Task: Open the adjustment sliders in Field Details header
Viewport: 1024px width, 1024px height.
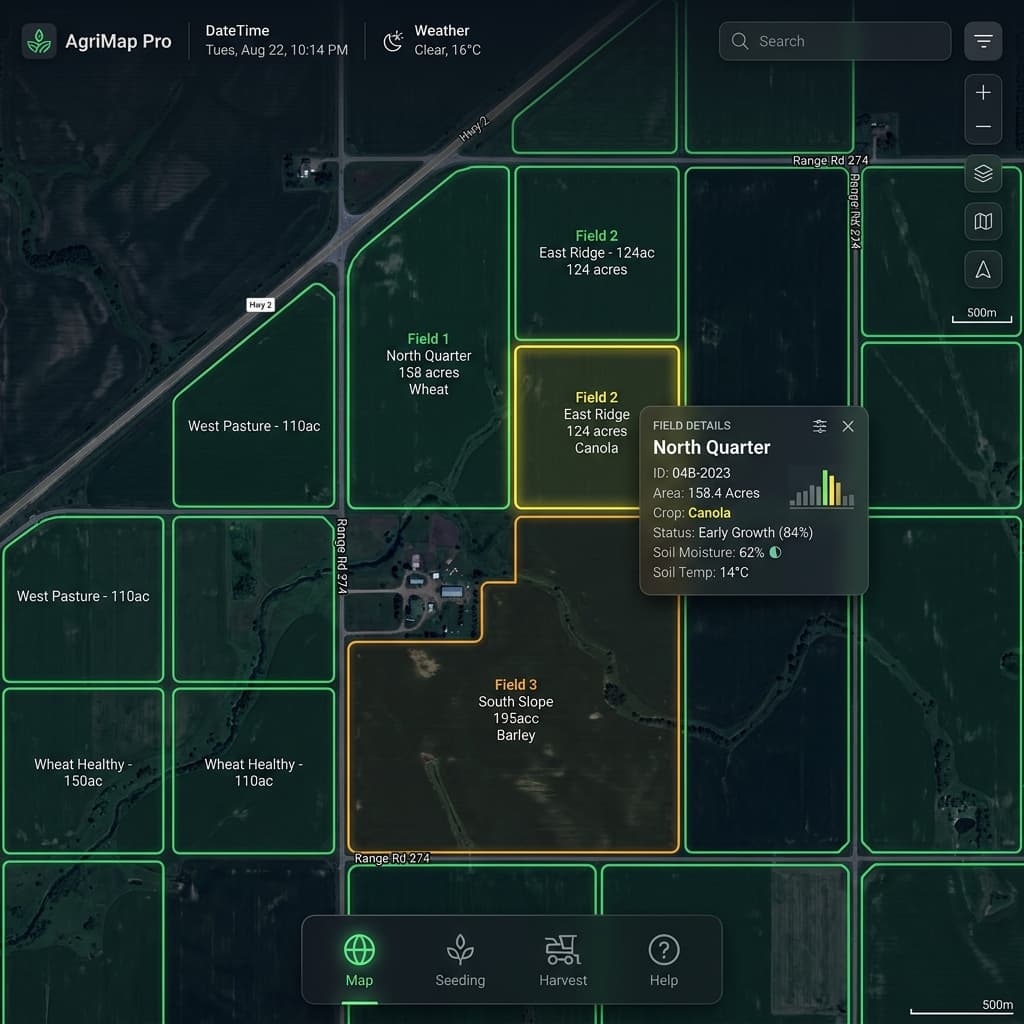Action: (x=819, y=425)
